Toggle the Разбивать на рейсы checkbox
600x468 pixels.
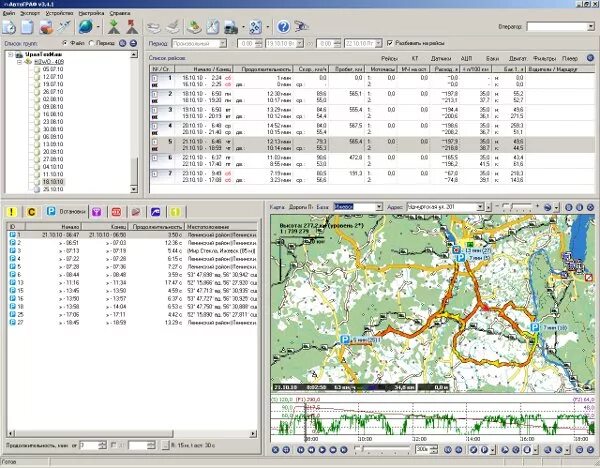390,43
